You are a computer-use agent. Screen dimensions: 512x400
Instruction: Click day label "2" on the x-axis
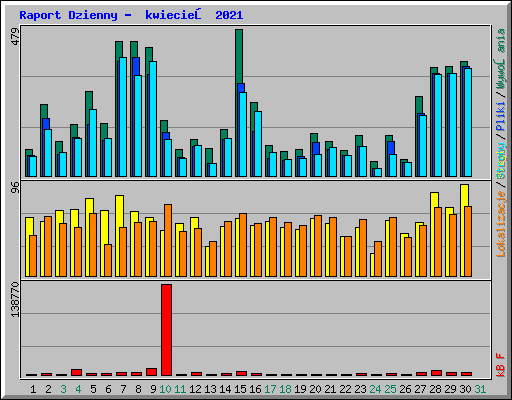(48, 389)
